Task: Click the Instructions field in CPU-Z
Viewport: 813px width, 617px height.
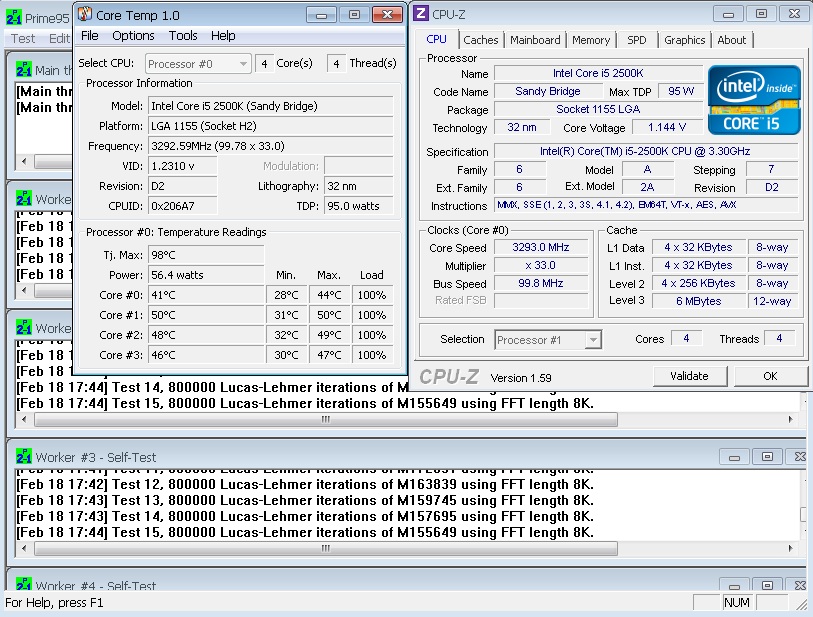Action: pos(645,205)
